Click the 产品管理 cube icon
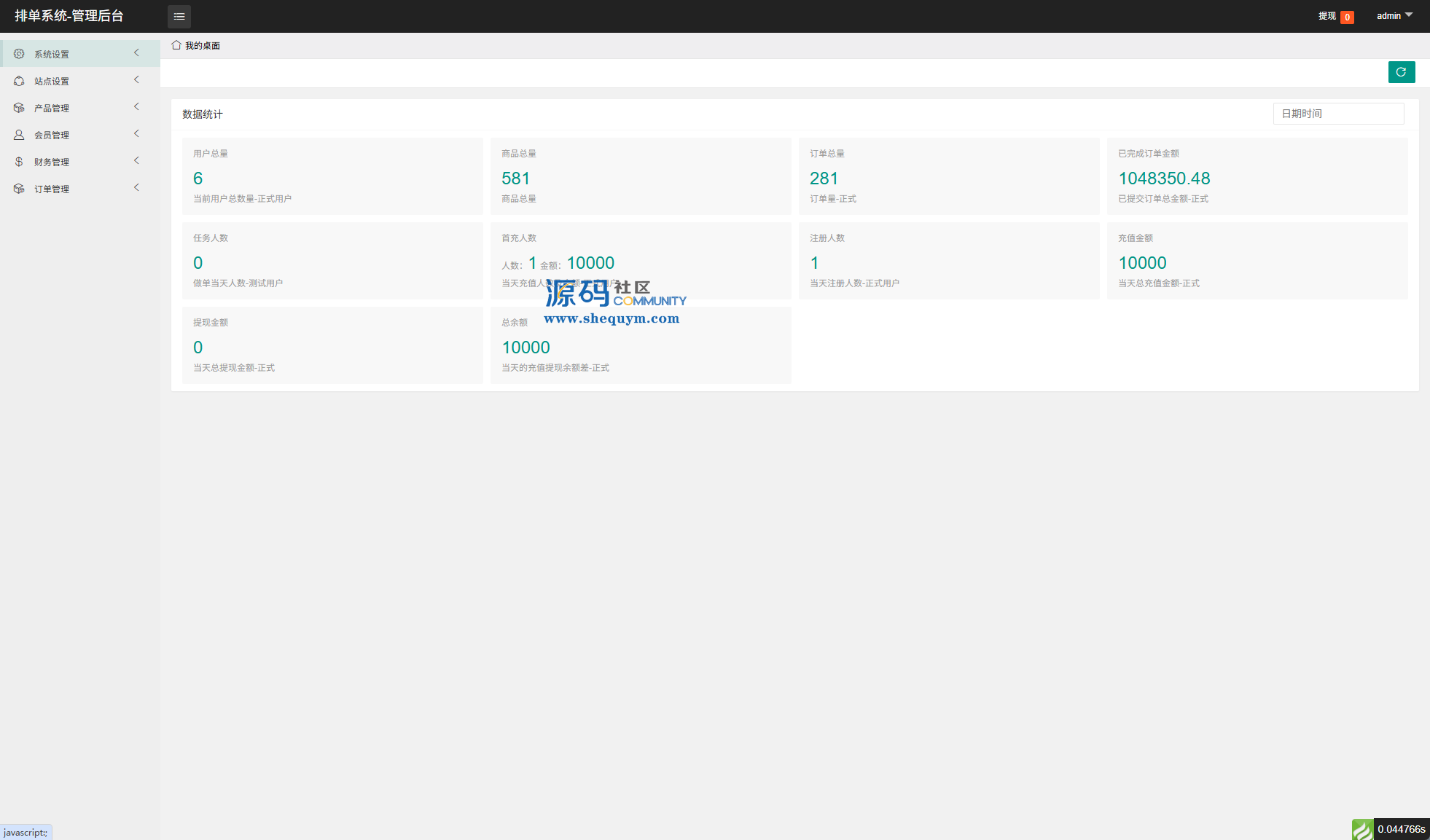The height and width of the screenshot is (840, 1430). (19, 108)
